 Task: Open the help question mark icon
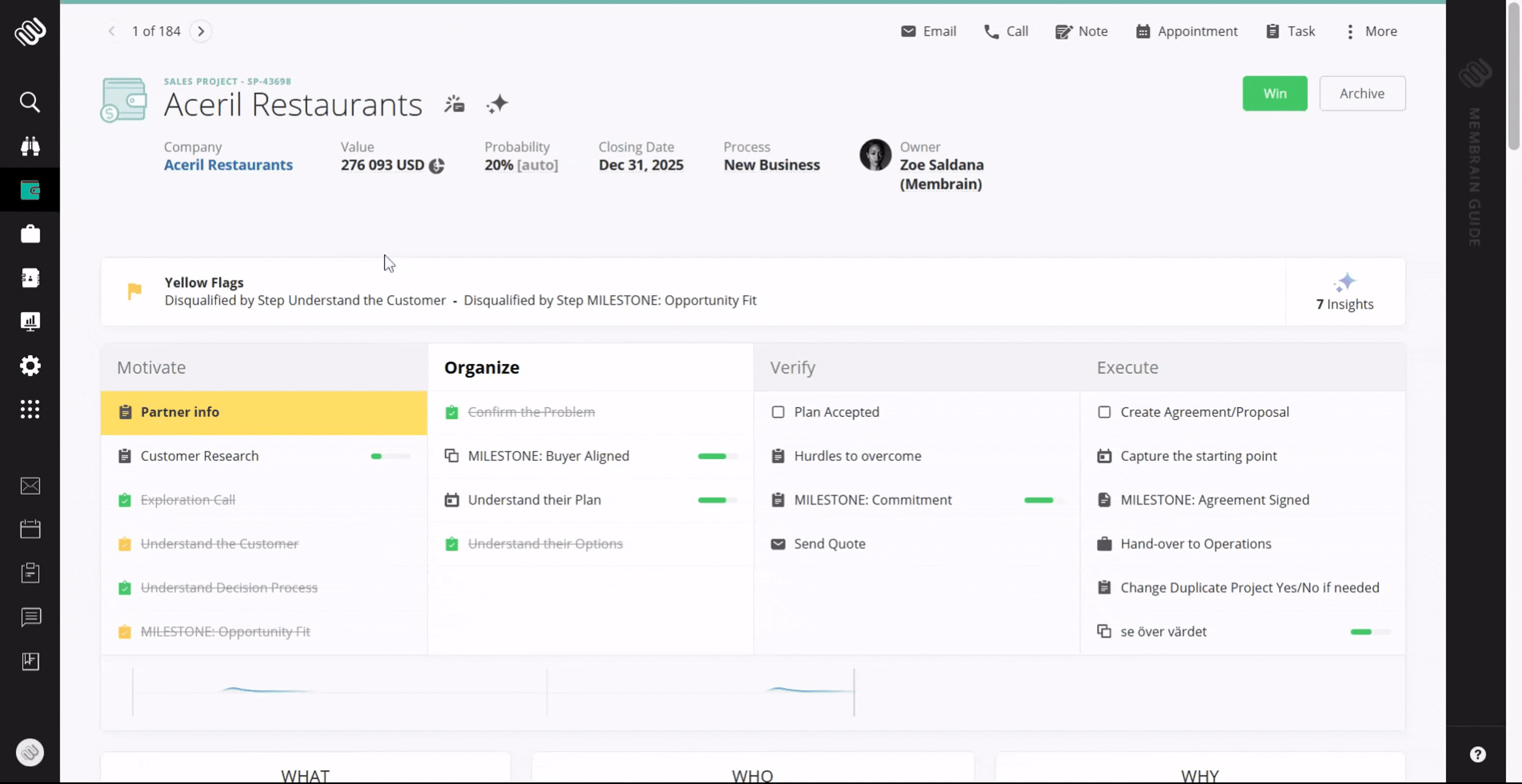(1478, 755)
